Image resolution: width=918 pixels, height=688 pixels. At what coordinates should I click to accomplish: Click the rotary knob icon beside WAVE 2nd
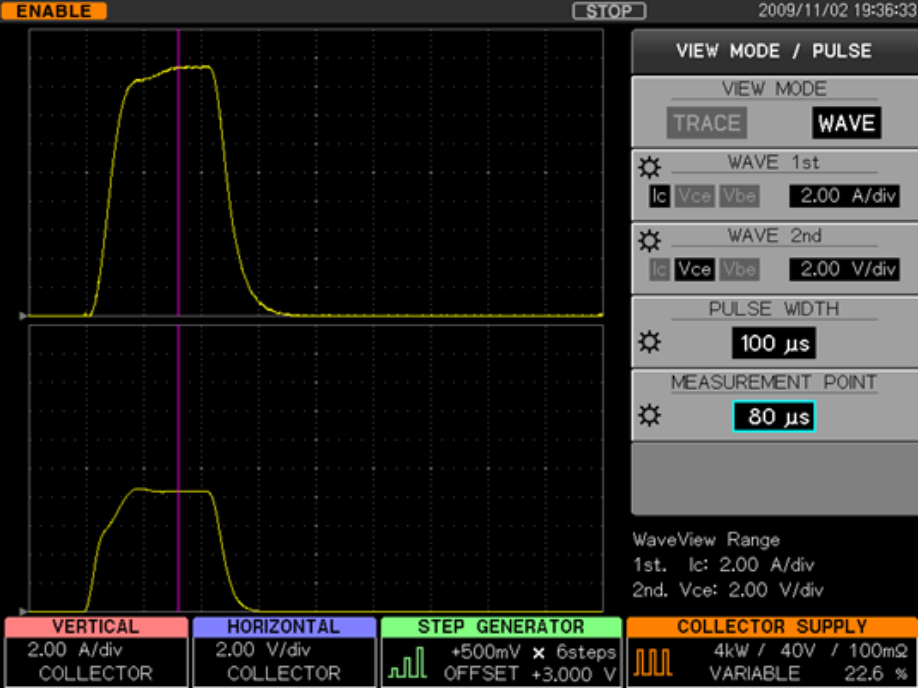coord(649,241)
